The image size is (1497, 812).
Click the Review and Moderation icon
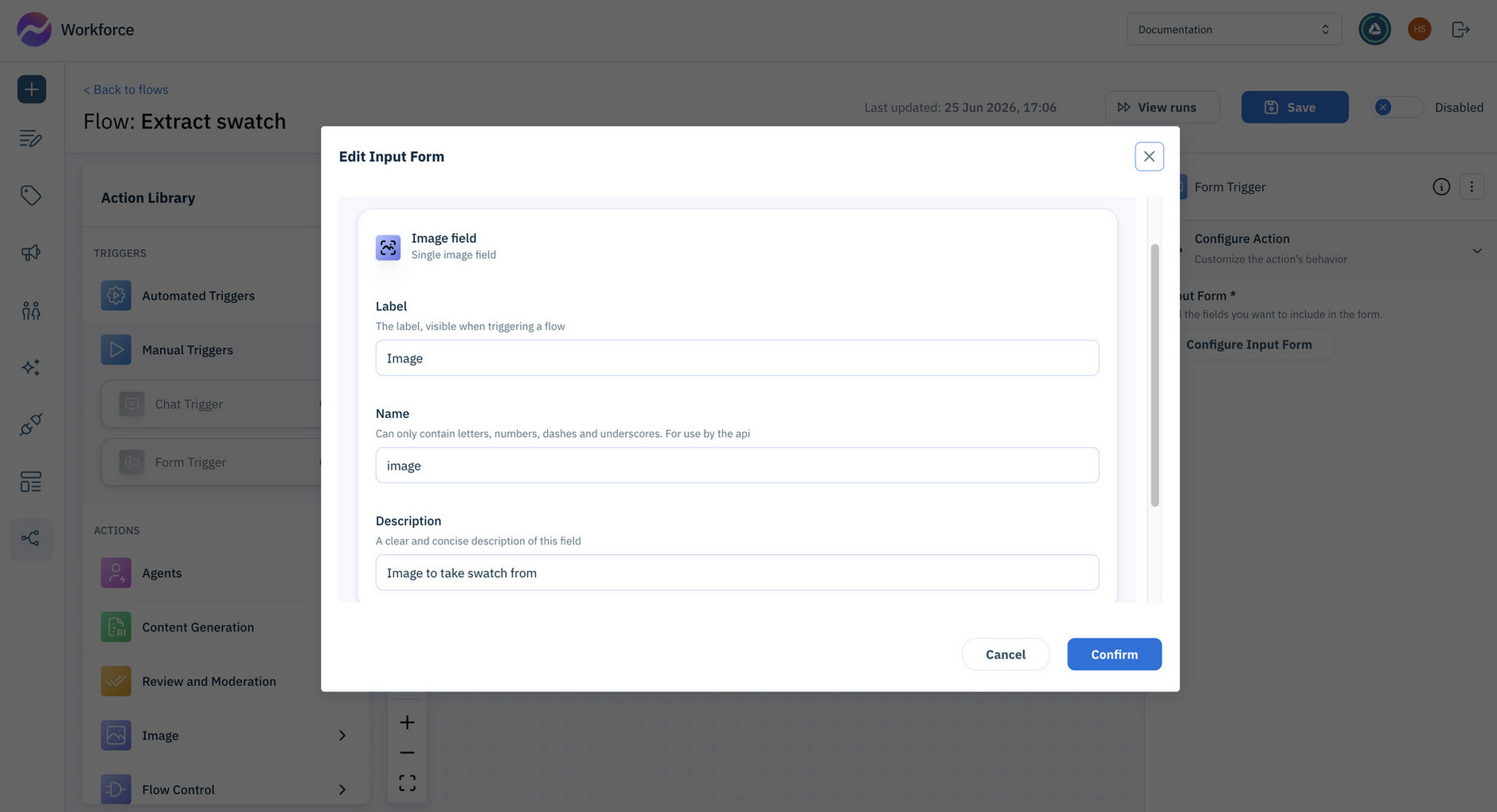pos(115,681)
